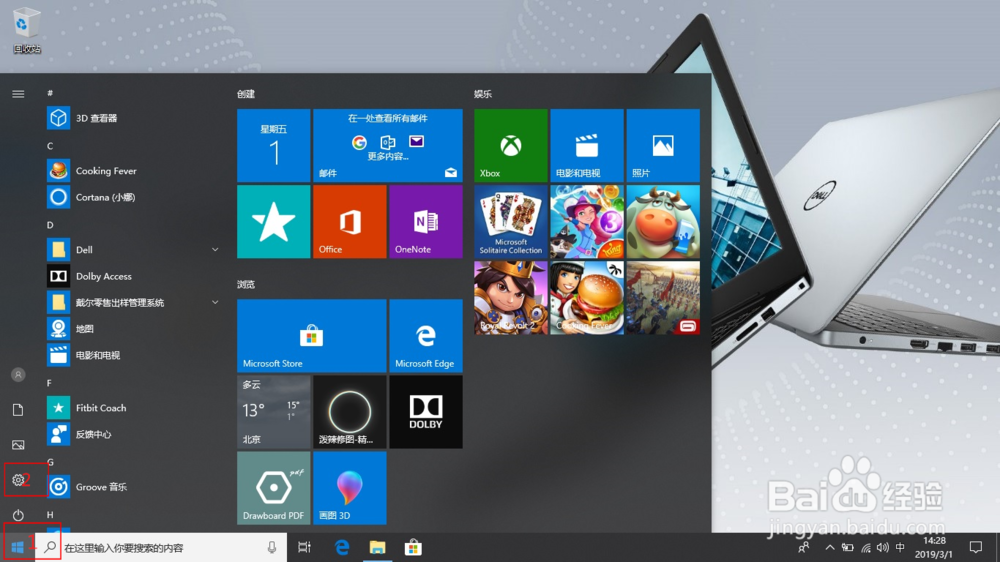The image size is (1000, 562).
Task: Open the volume control in tray
Action: coord(883,547)
